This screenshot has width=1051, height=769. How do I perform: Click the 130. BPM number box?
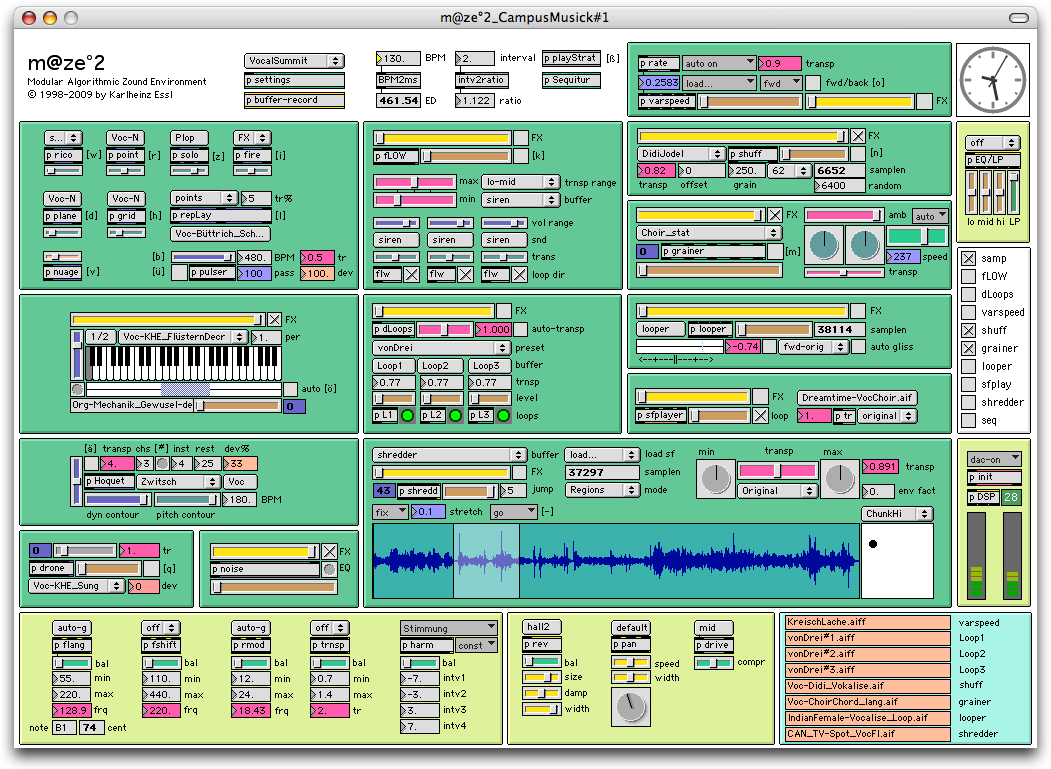pos(399,59)
